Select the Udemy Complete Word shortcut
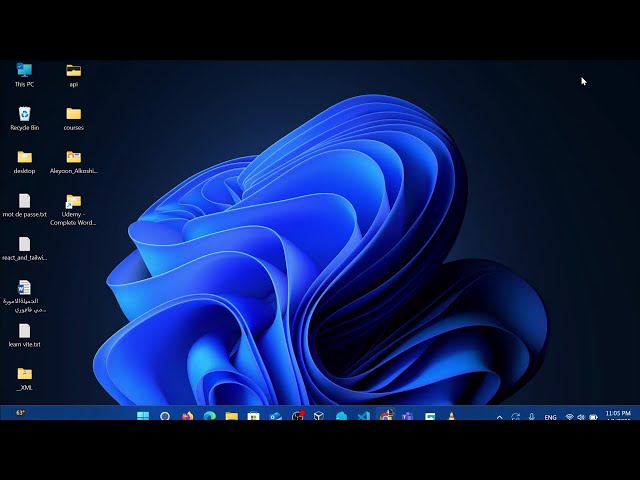The height and width of the screenshot is (480, 640). point(73,209)
